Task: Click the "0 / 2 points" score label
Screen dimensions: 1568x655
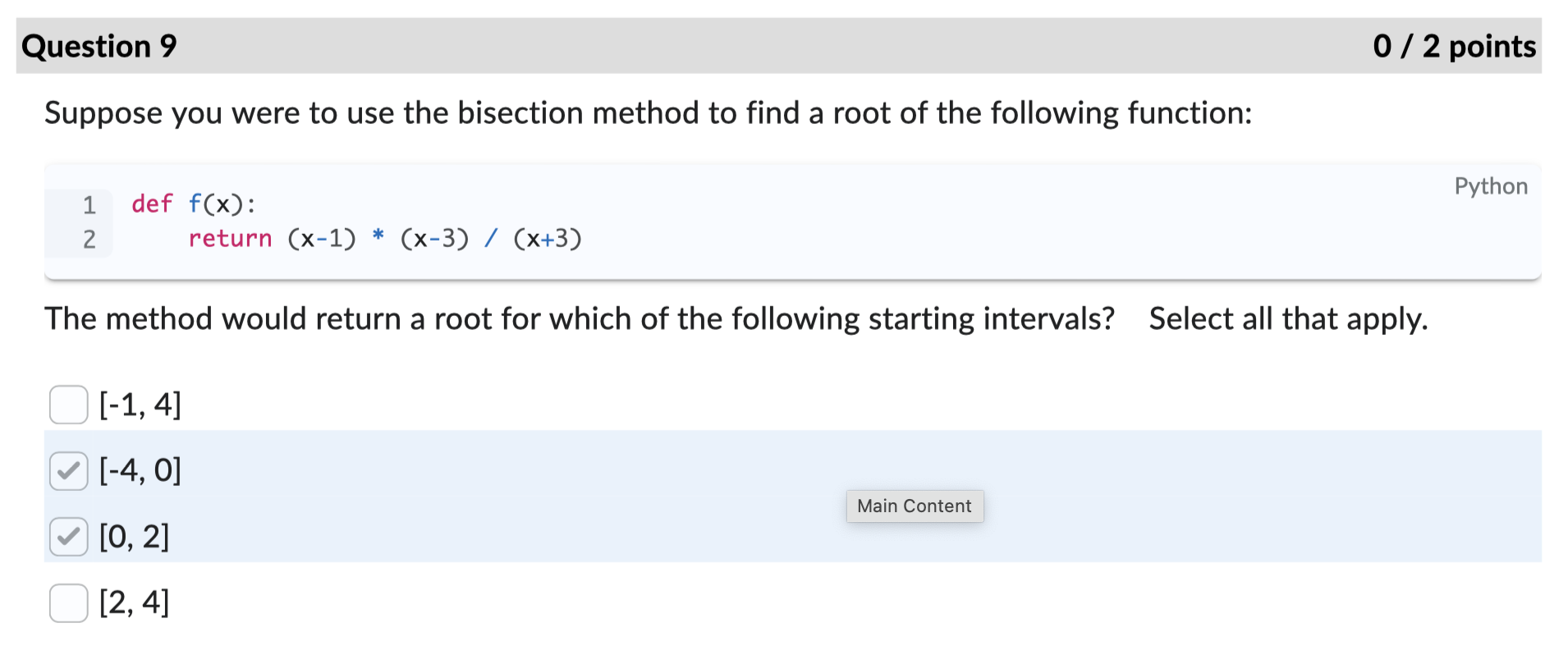Action: point(1455,46)
